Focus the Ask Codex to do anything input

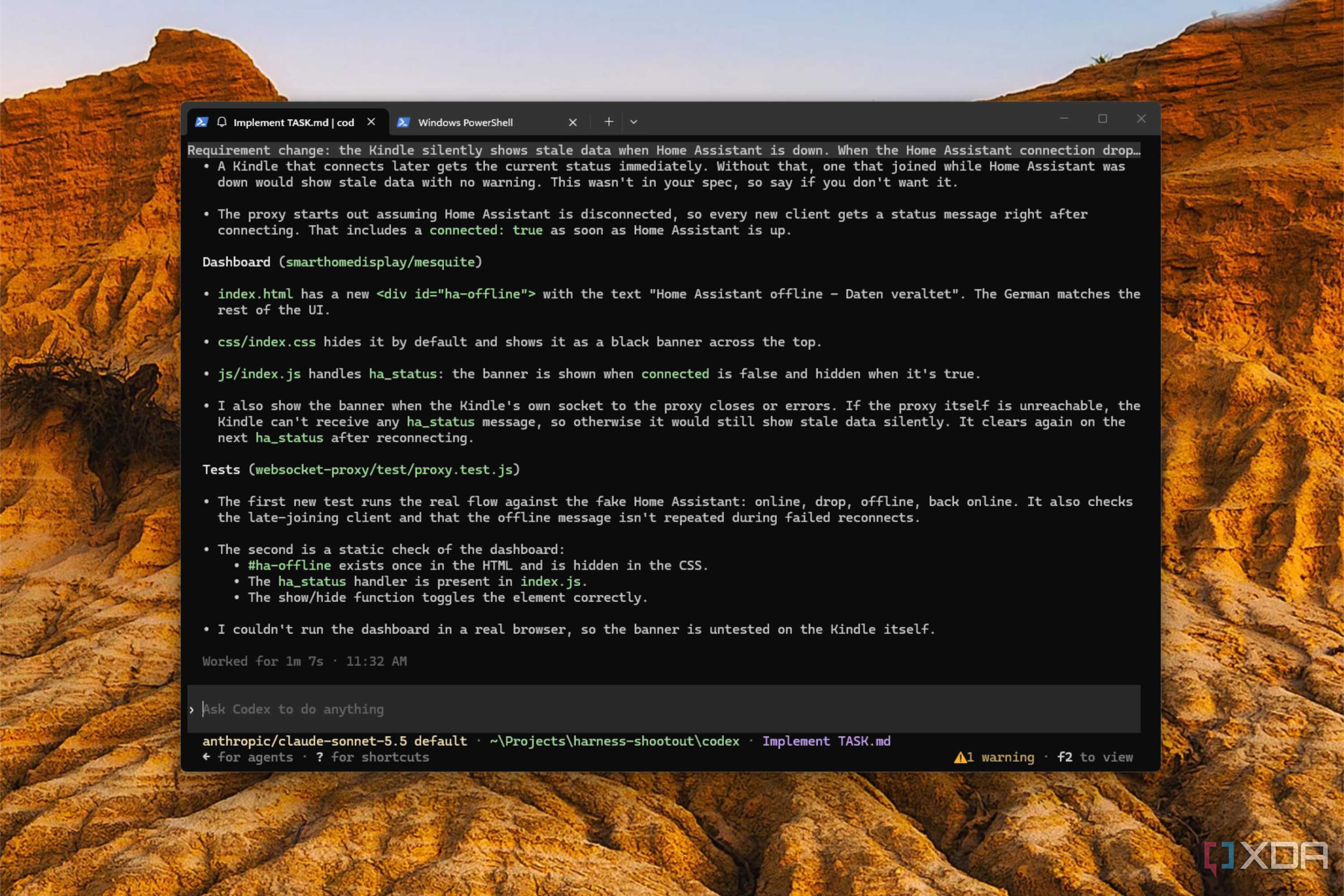(664, 709)
